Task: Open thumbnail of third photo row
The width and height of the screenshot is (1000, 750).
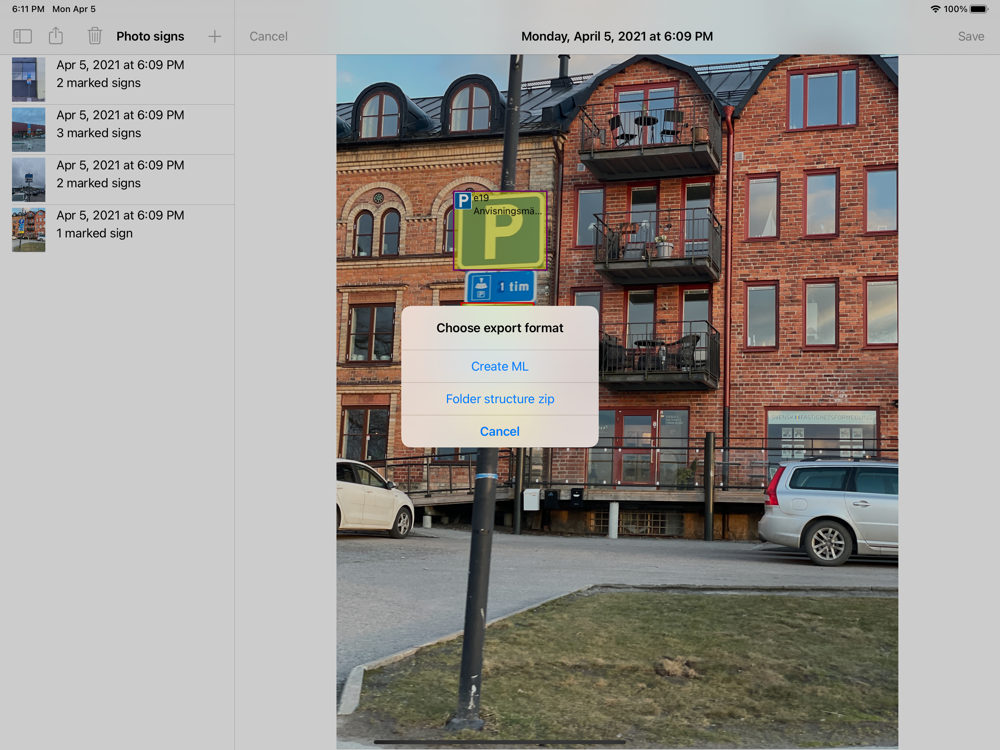Action: 29,180
